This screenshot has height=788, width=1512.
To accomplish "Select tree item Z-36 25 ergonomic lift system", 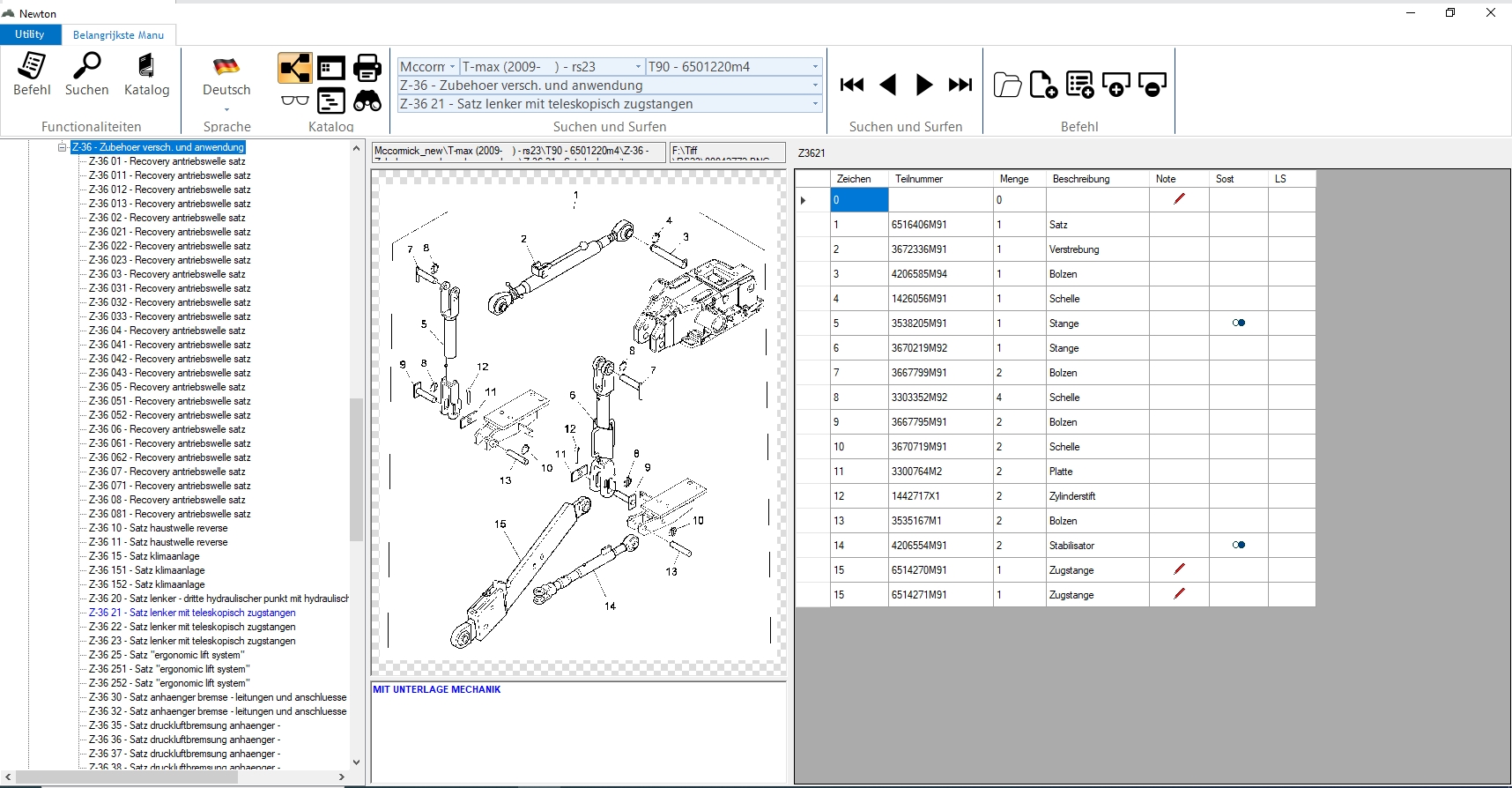I will coord(167,655).
